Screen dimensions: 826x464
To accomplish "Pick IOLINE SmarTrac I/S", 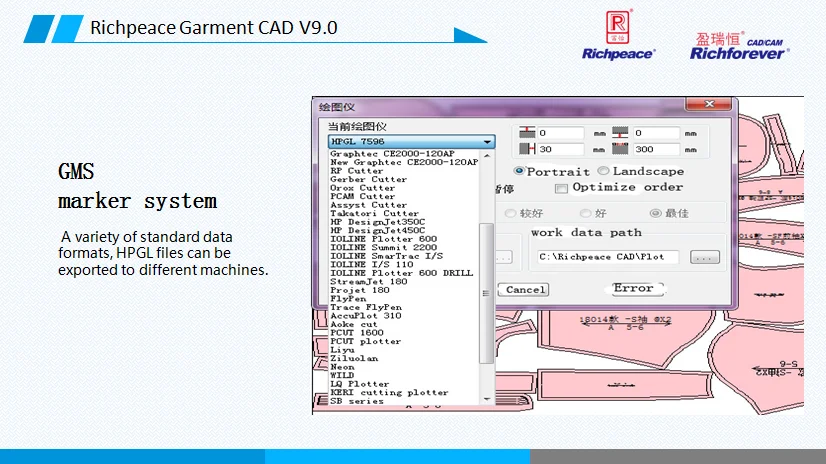I will pos(386,256).
